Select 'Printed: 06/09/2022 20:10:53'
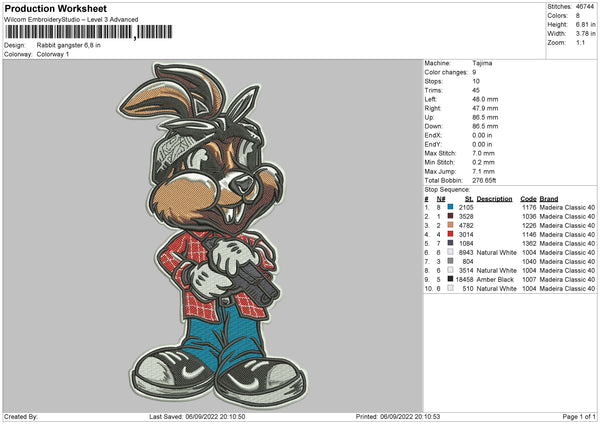 (398, 416)
